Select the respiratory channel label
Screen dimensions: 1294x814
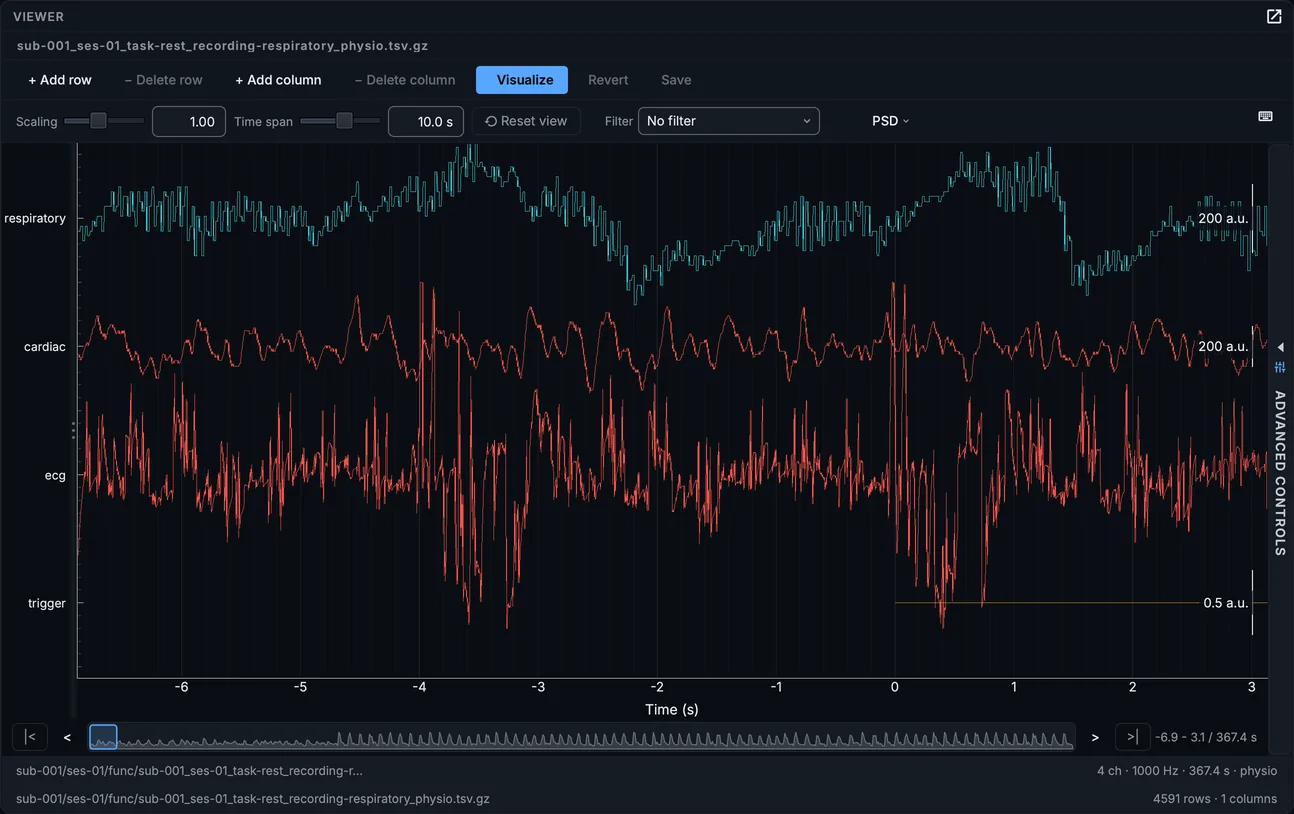tap(35, 218)
